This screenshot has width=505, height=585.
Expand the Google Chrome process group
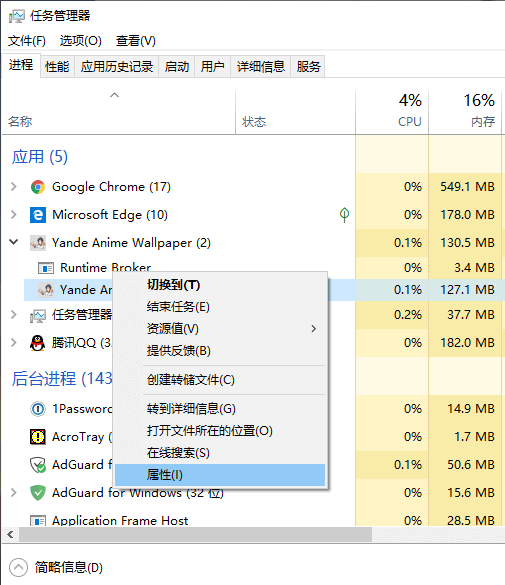(14, 187)
